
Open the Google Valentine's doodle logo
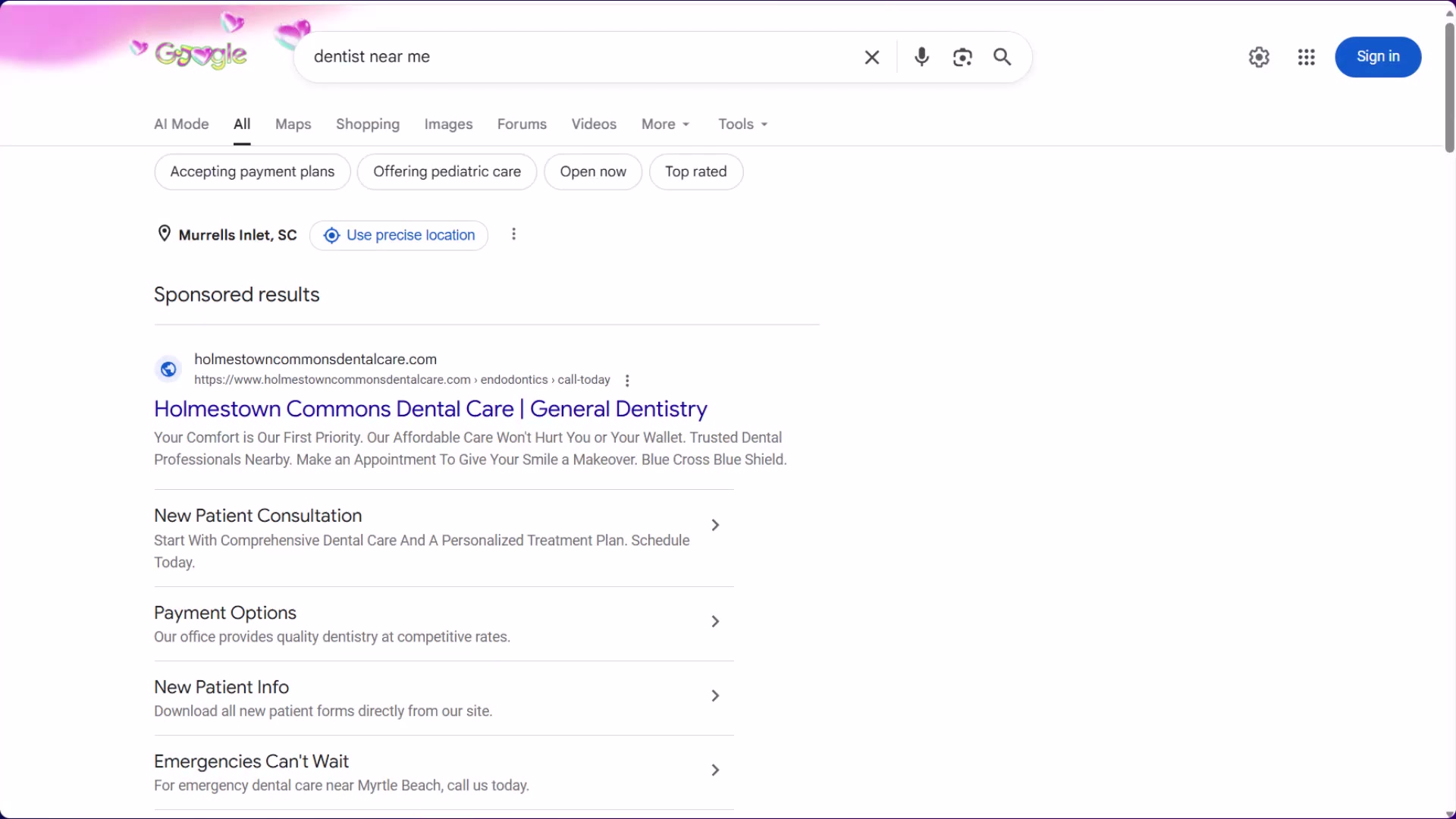(x=201, y=55)
